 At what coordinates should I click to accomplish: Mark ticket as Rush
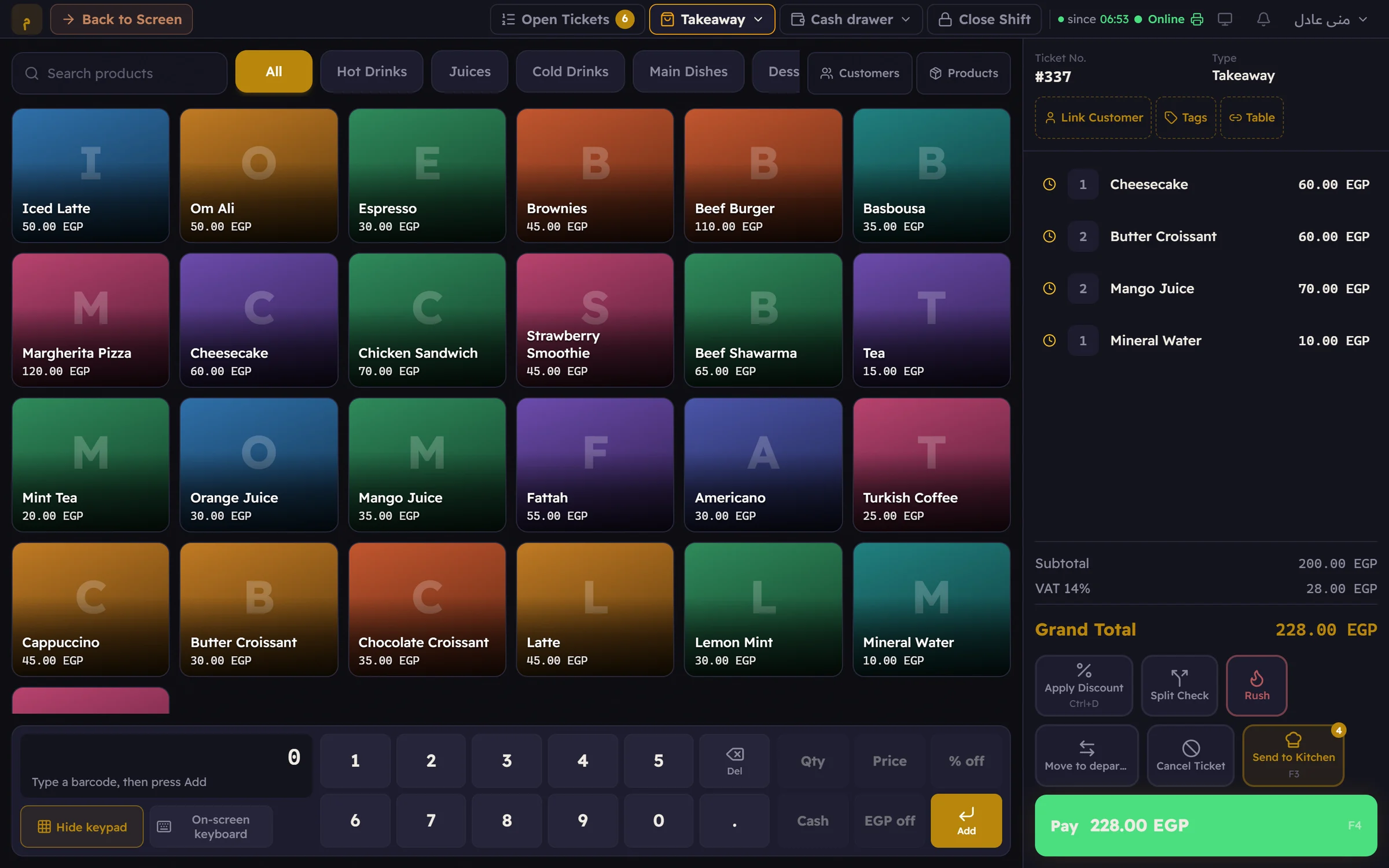pyautogui.click(x=1256, y=686)
